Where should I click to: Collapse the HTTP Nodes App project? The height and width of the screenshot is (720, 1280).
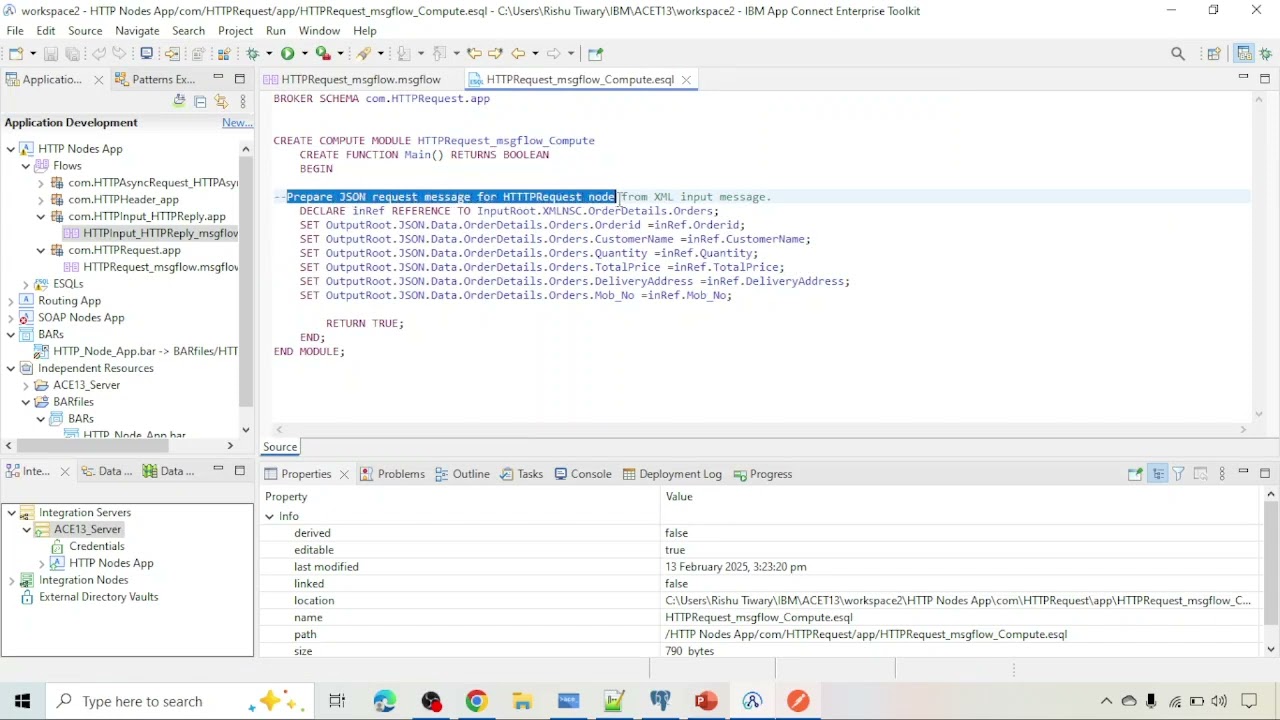tap(11, 149)
